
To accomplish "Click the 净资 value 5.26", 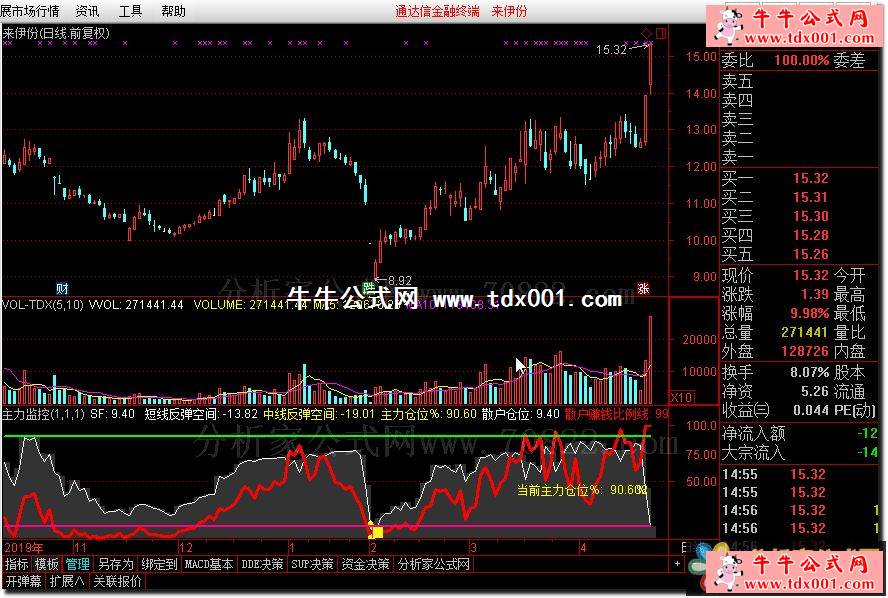I will pos(815,391).
